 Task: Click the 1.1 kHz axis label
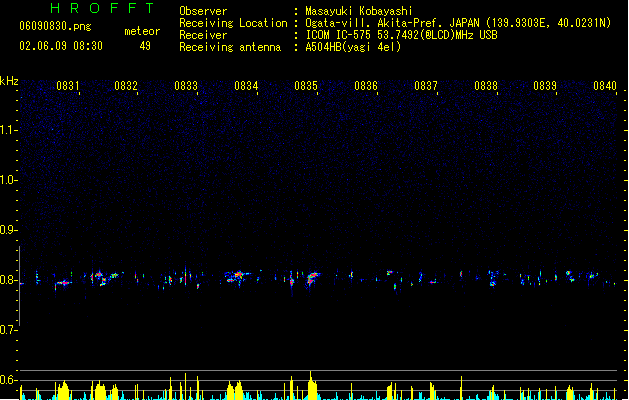coord(7,130)
